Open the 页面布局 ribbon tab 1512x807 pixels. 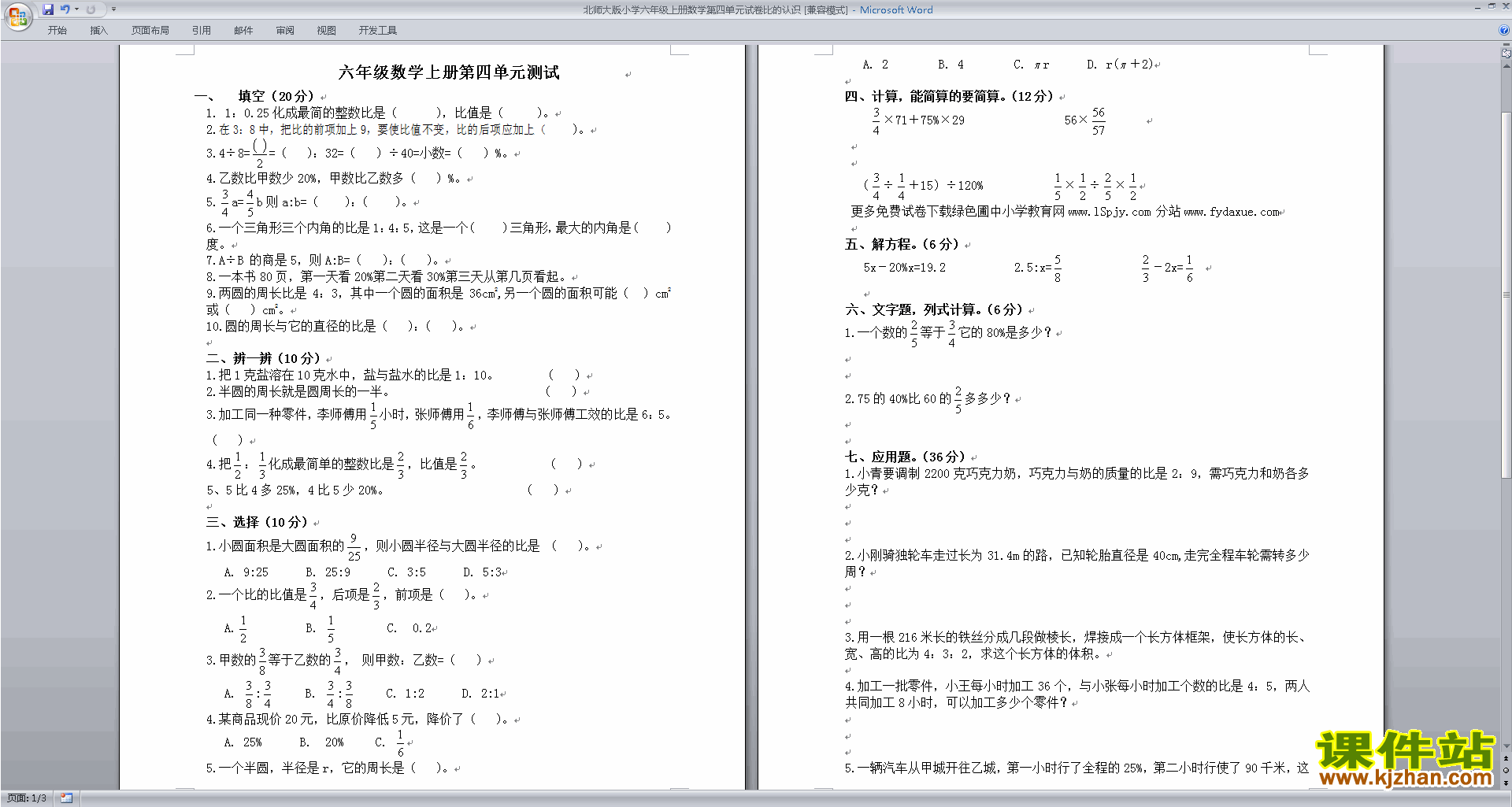click(150, 31)
